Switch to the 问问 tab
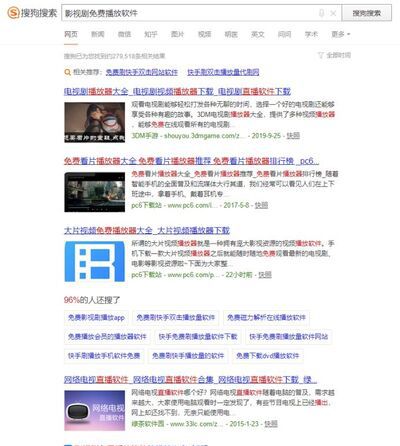 [284, 34]
